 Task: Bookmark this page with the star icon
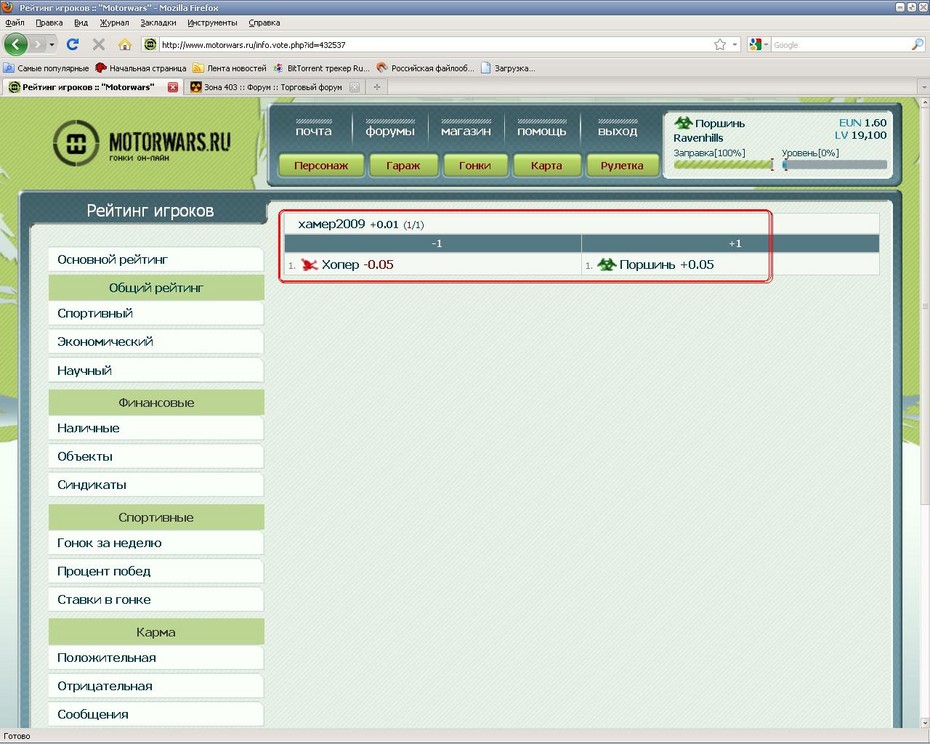coord(720,44)
